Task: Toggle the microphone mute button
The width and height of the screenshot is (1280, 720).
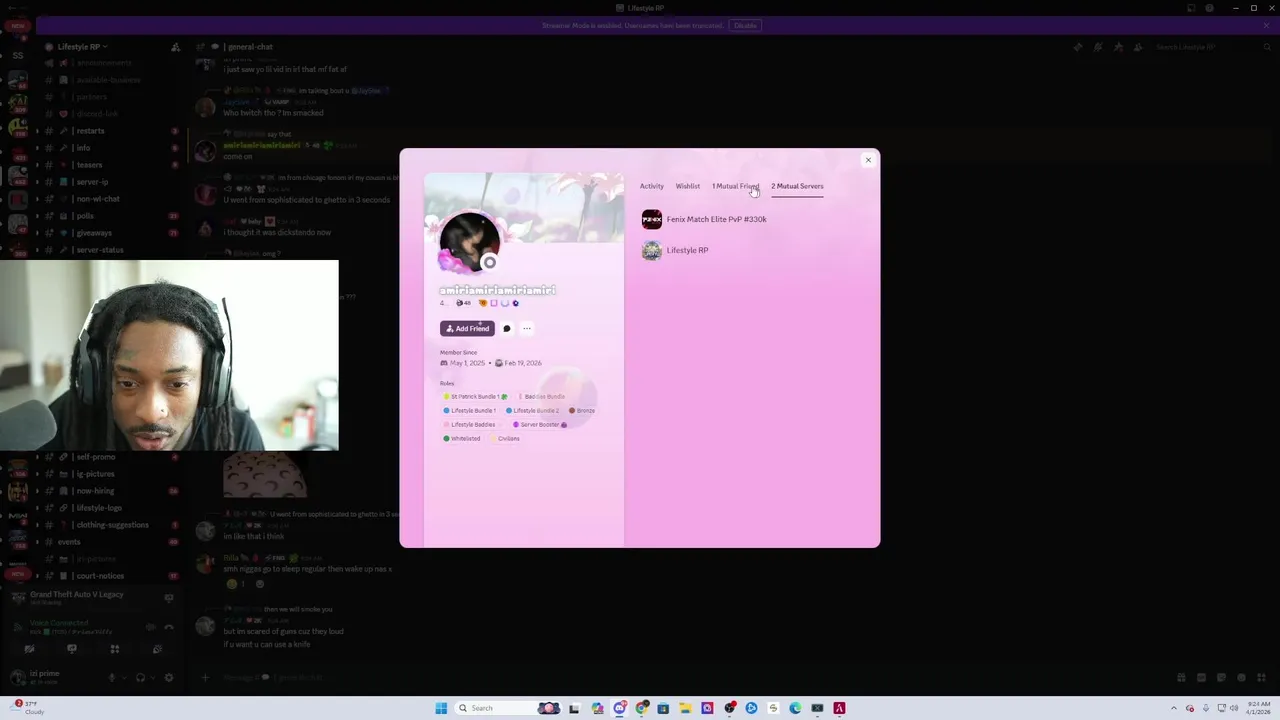Action: [x=112, y=677]
